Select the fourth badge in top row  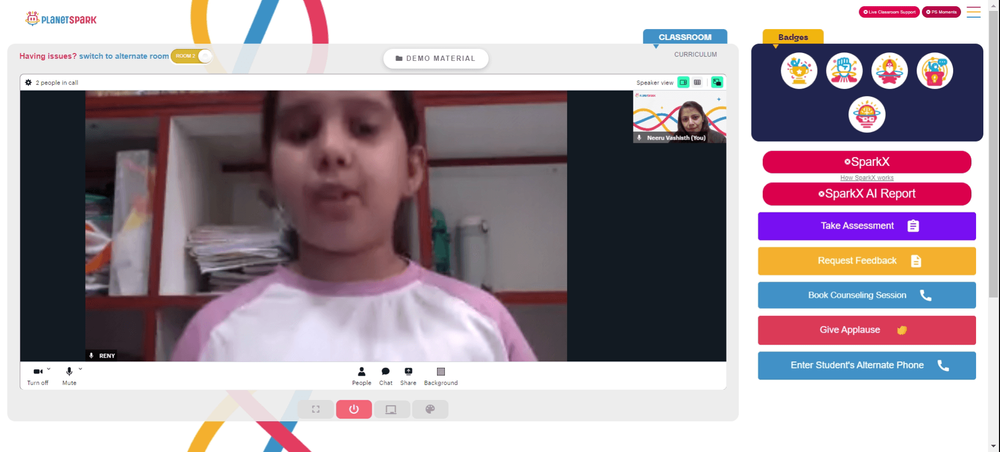click(x=935, y=71)
